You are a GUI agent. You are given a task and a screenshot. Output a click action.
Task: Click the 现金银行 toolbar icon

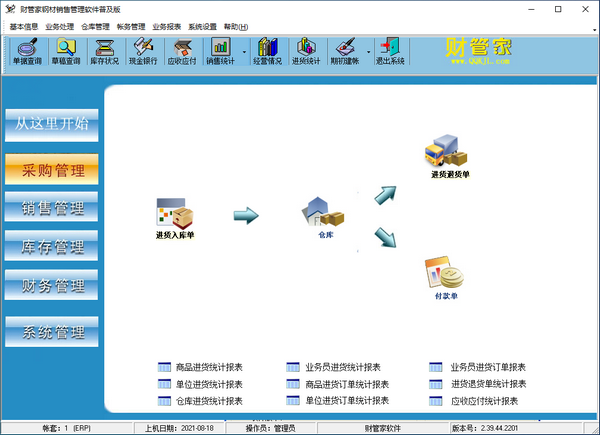coord(143,50)
